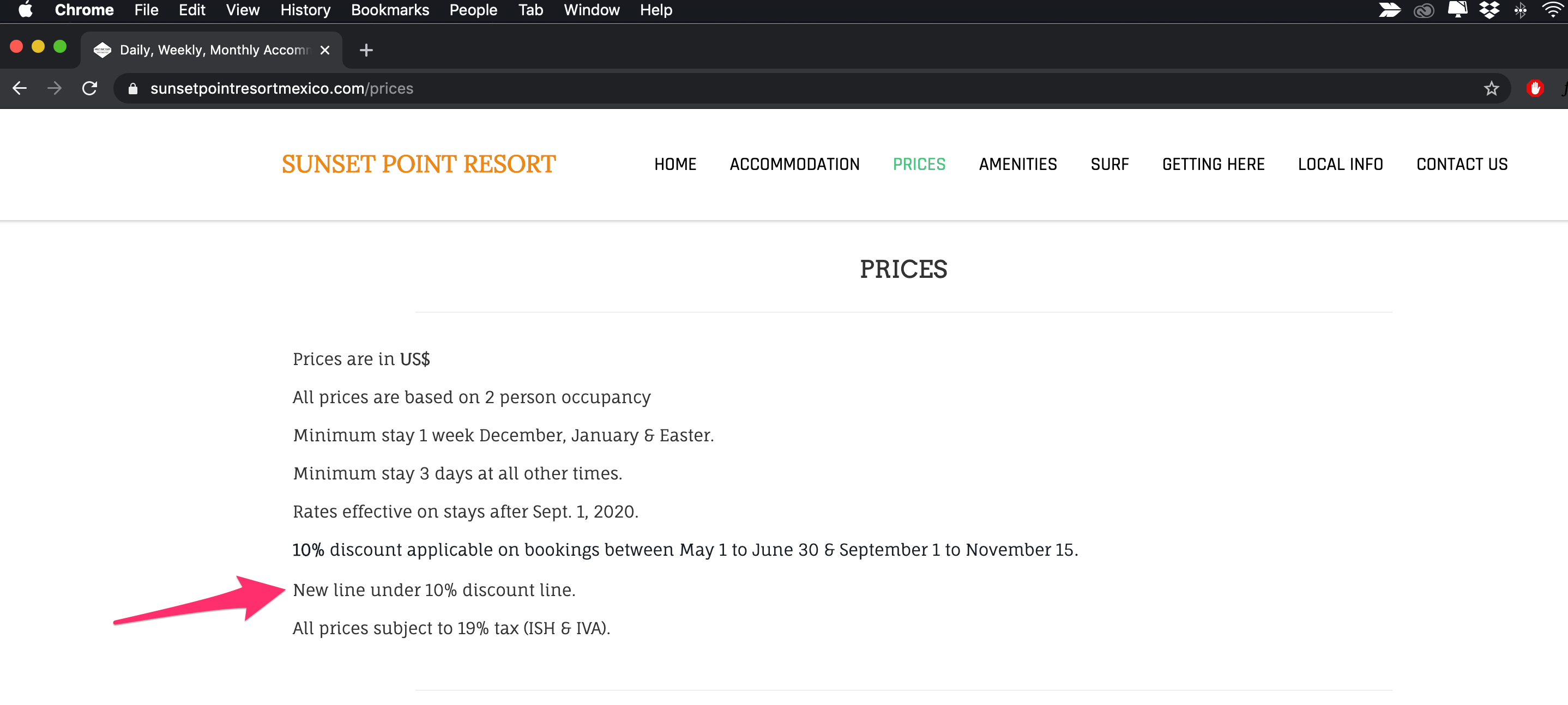The width and height of the screenshot is (1568, 705).
Task: Click the PRICES page heading
Action: point(903,269)
